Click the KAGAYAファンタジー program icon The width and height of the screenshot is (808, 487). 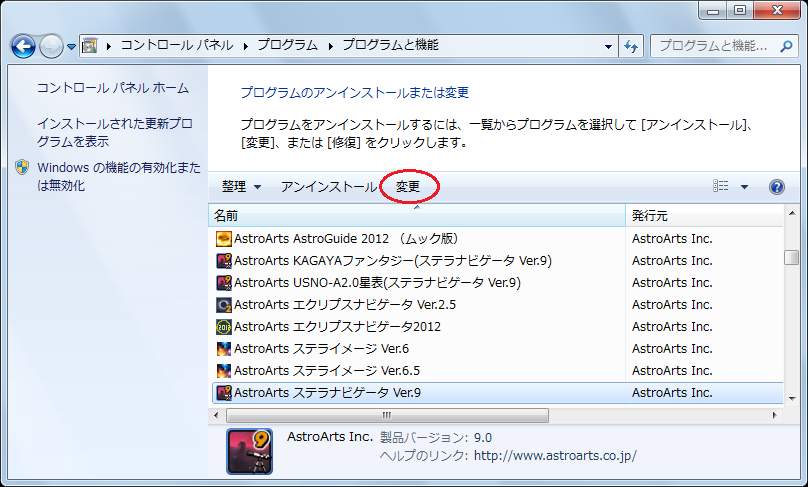[x=224, y=261]
